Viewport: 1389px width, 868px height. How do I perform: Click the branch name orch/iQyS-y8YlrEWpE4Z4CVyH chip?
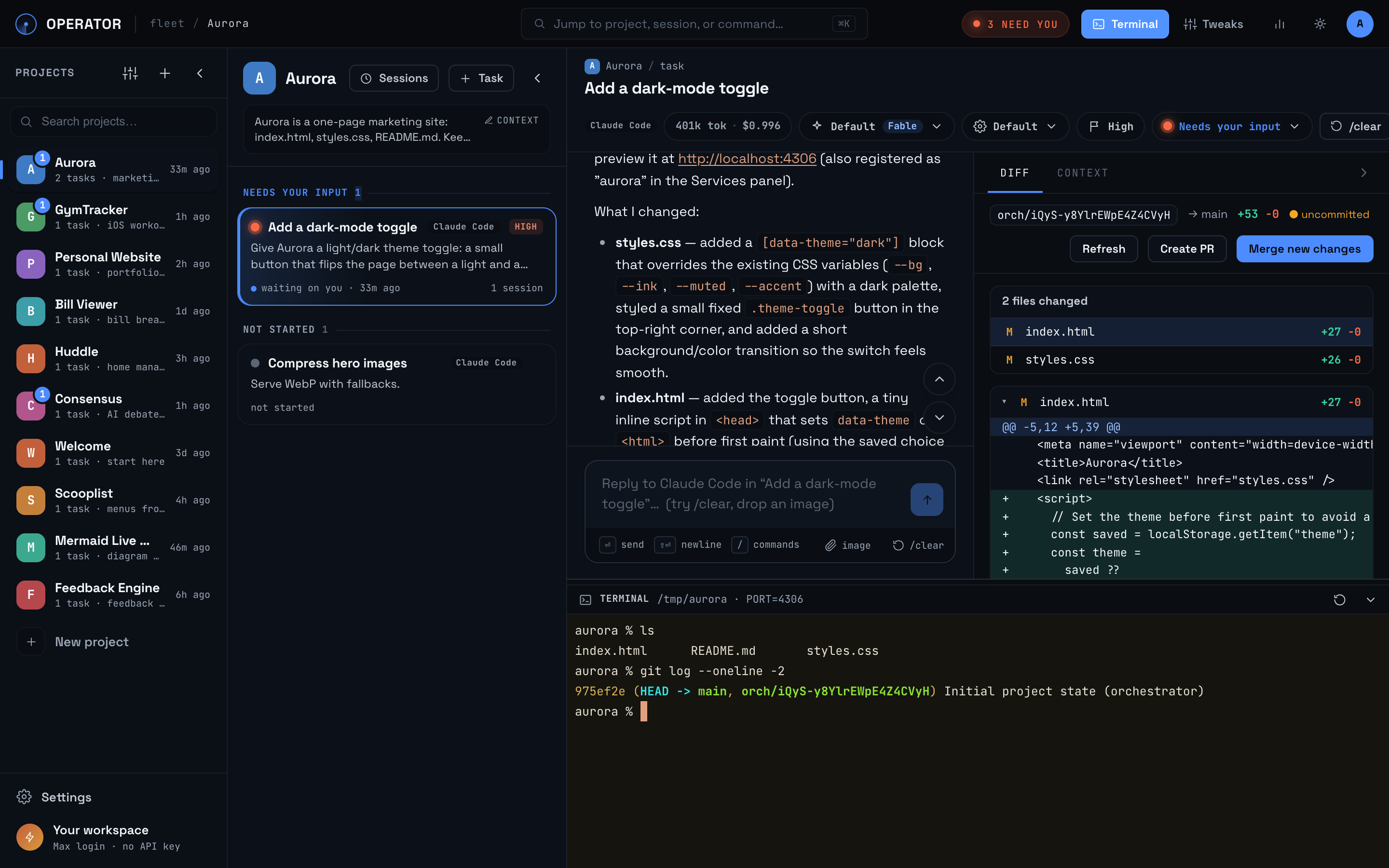tap(1083, 215)
